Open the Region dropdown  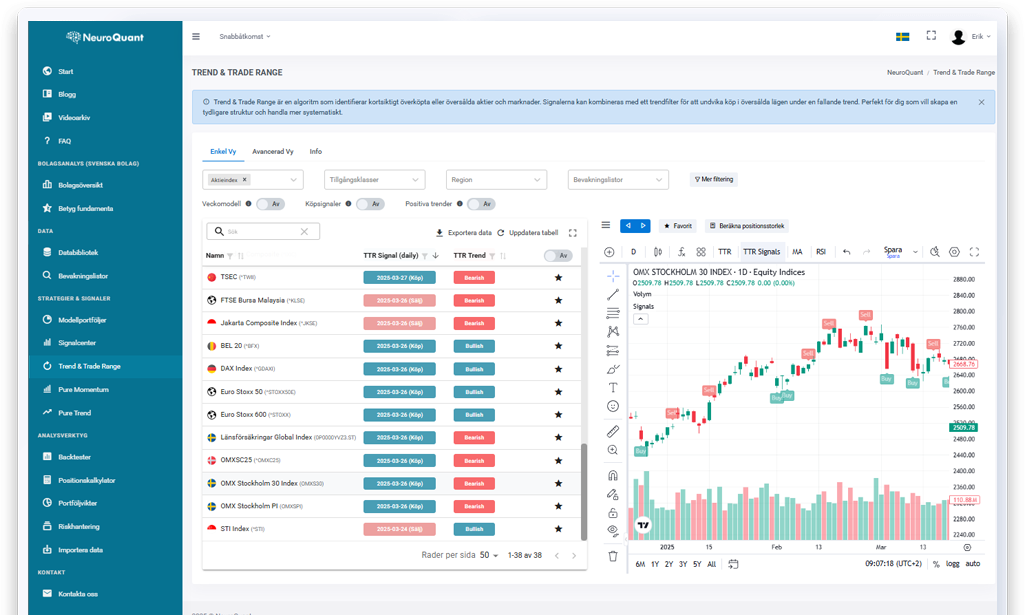coord(496,180)
